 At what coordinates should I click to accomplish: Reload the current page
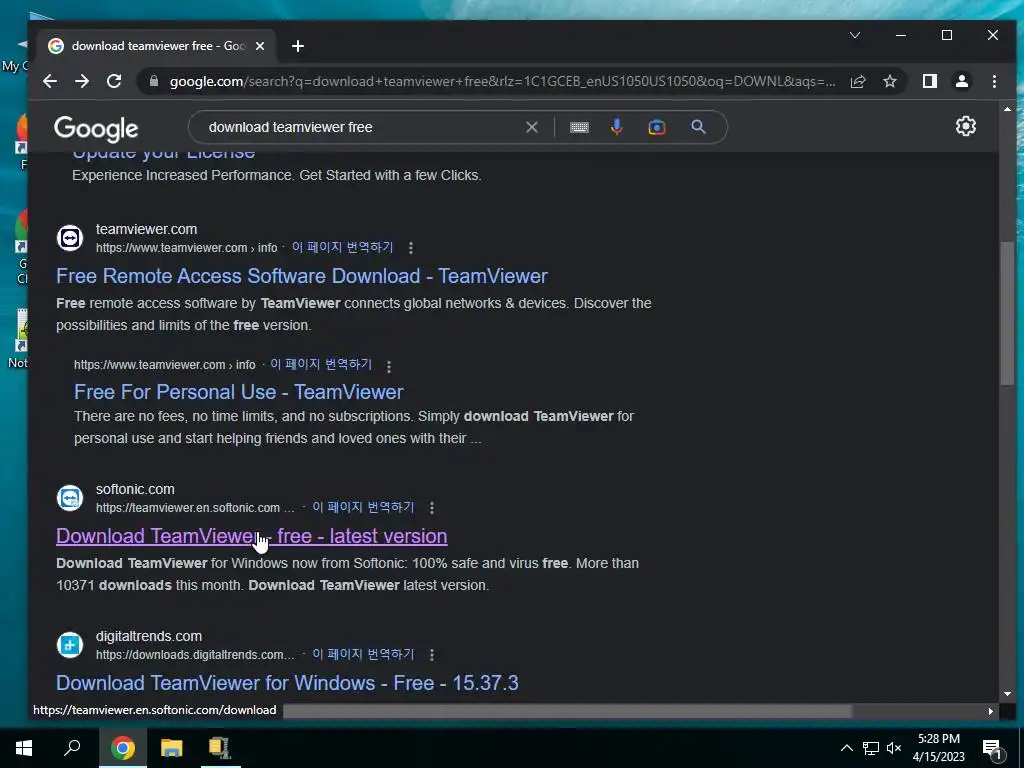[114, 81]
